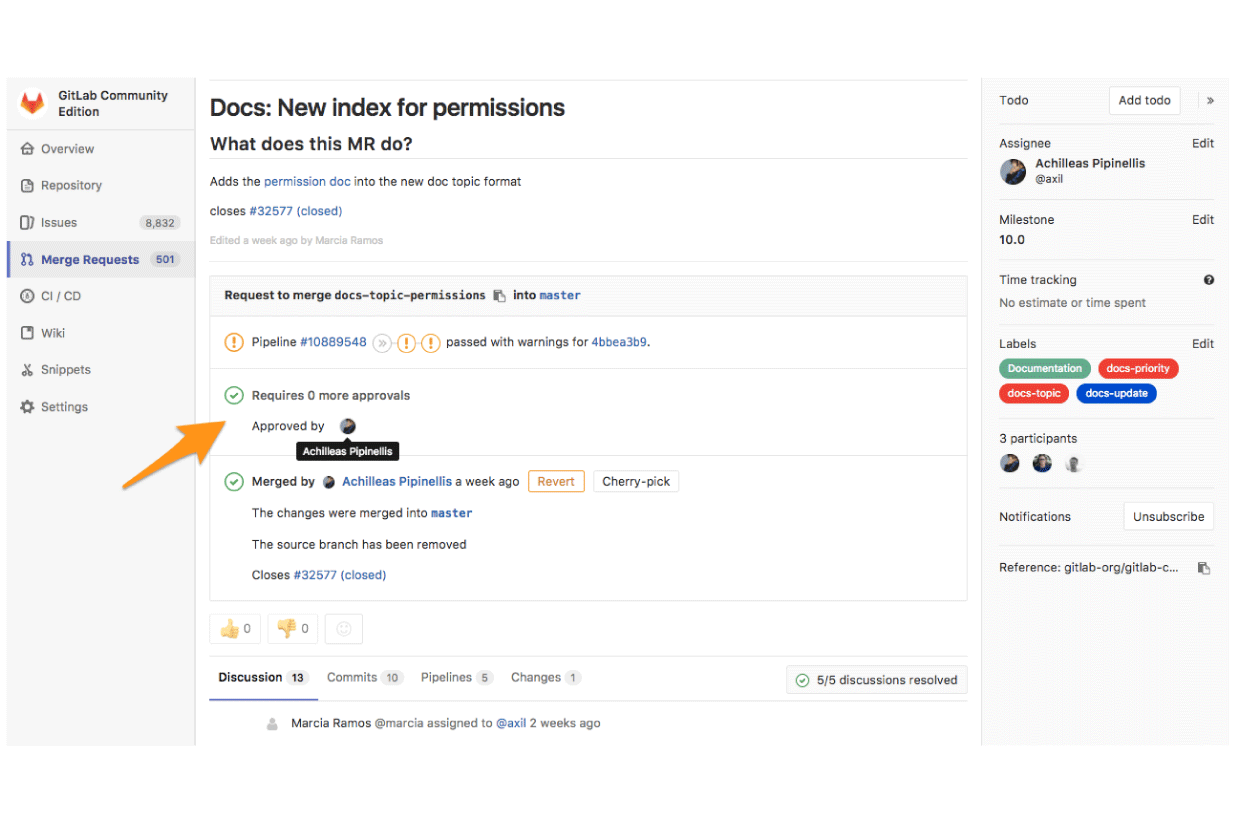1235x823 pixels.
Task: Collapse the right sidebar with the chevron
Action: [1210, 100]
